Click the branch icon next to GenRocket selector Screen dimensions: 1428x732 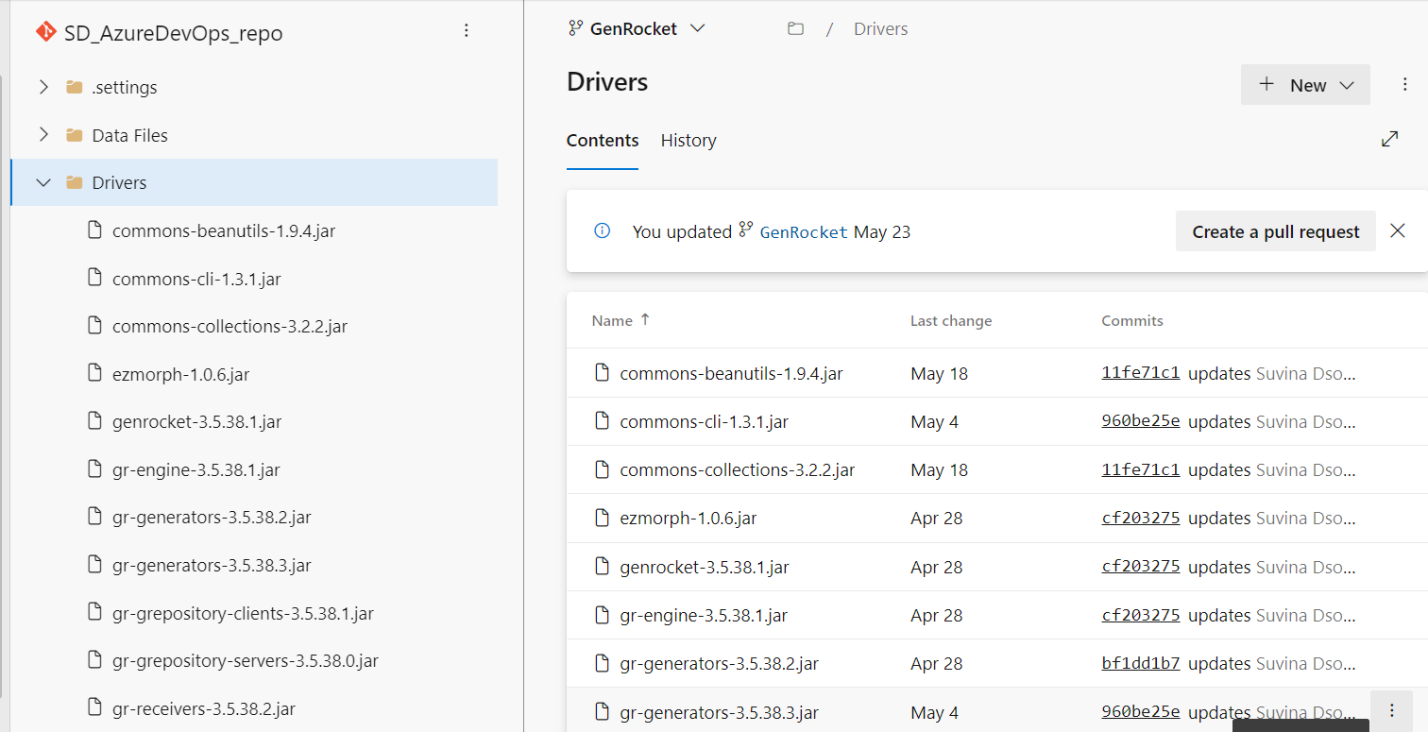575,29
